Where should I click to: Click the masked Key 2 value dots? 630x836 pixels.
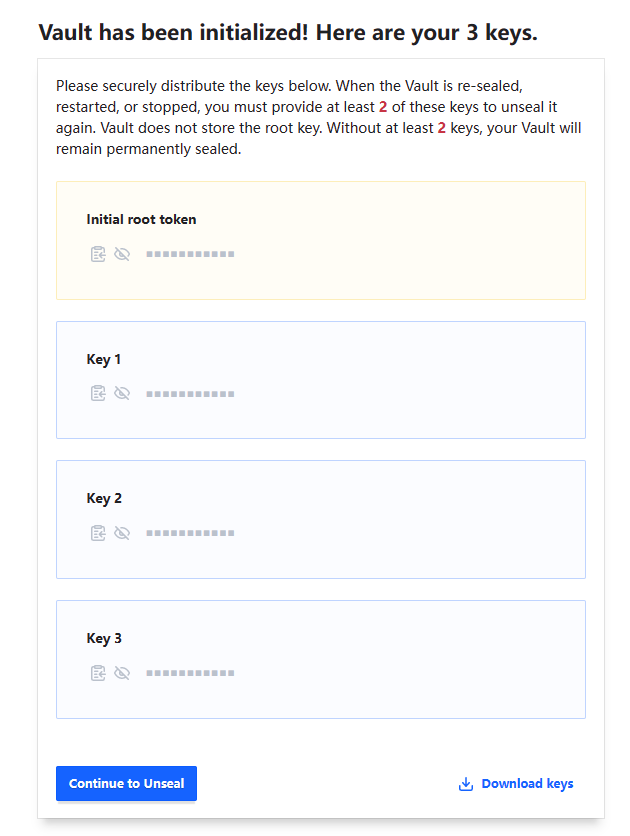coord(190,533)
